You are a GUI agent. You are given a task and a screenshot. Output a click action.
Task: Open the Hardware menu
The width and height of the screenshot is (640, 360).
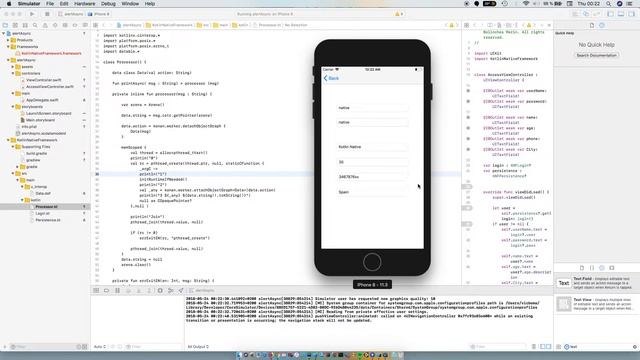84,4
